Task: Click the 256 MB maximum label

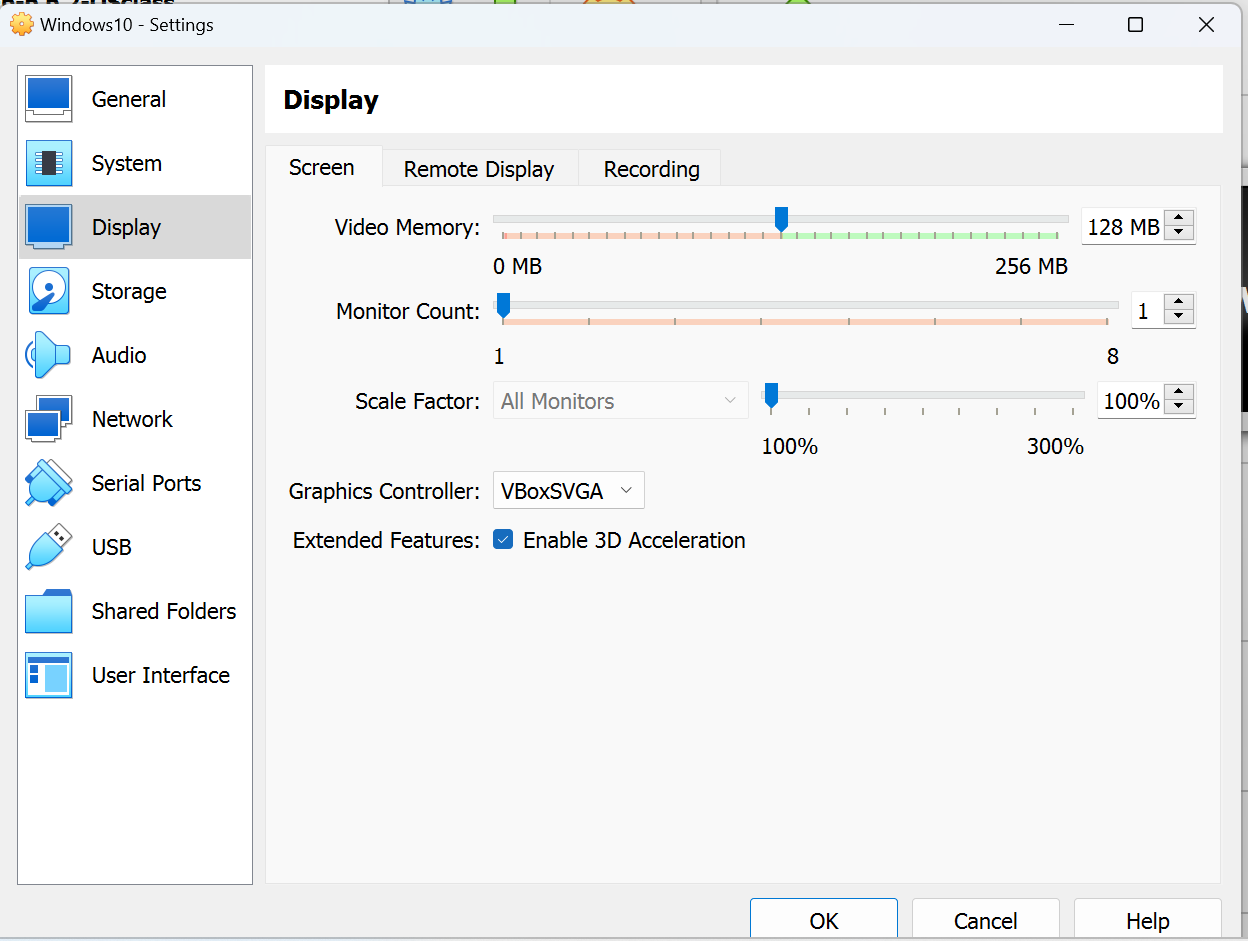Action: [x=1031, y=266]
